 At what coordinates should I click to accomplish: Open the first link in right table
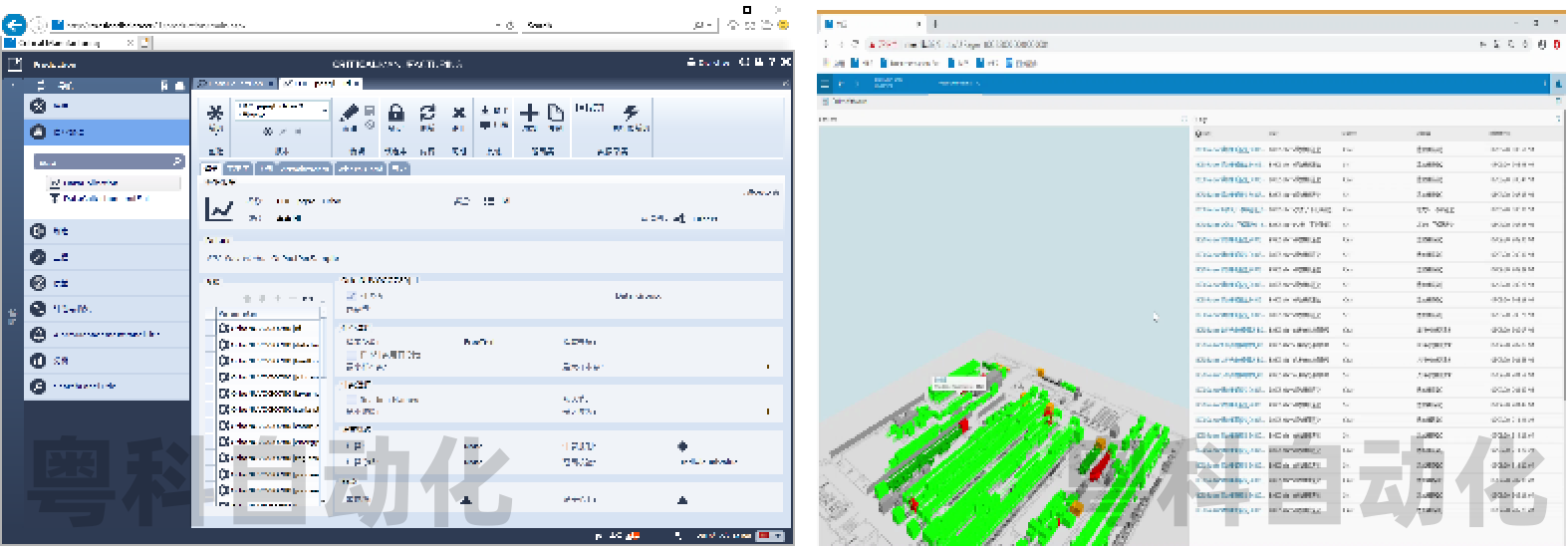point(1228,149)
